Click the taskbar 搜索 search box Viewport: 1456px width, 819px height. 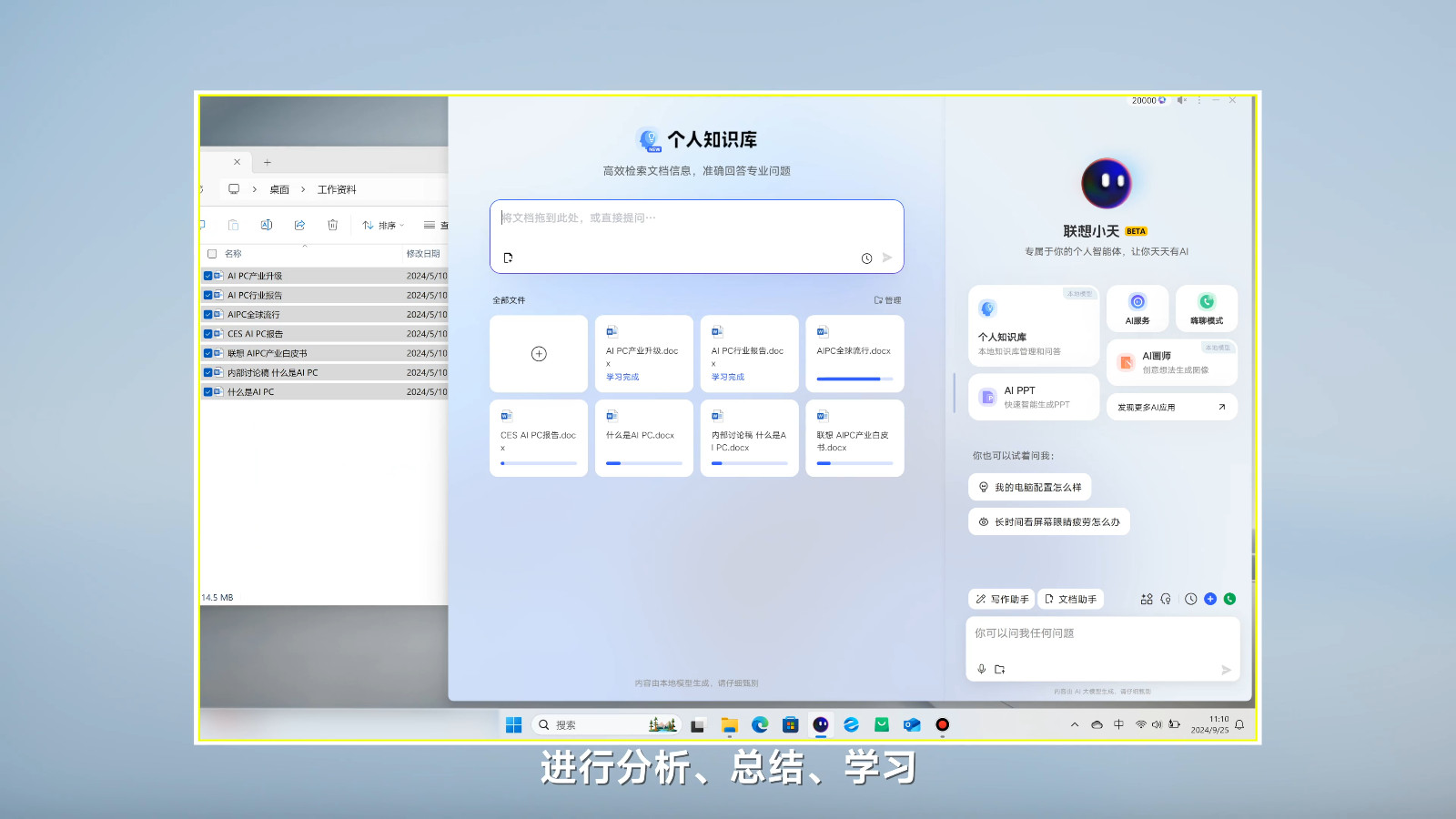point(605,724)
